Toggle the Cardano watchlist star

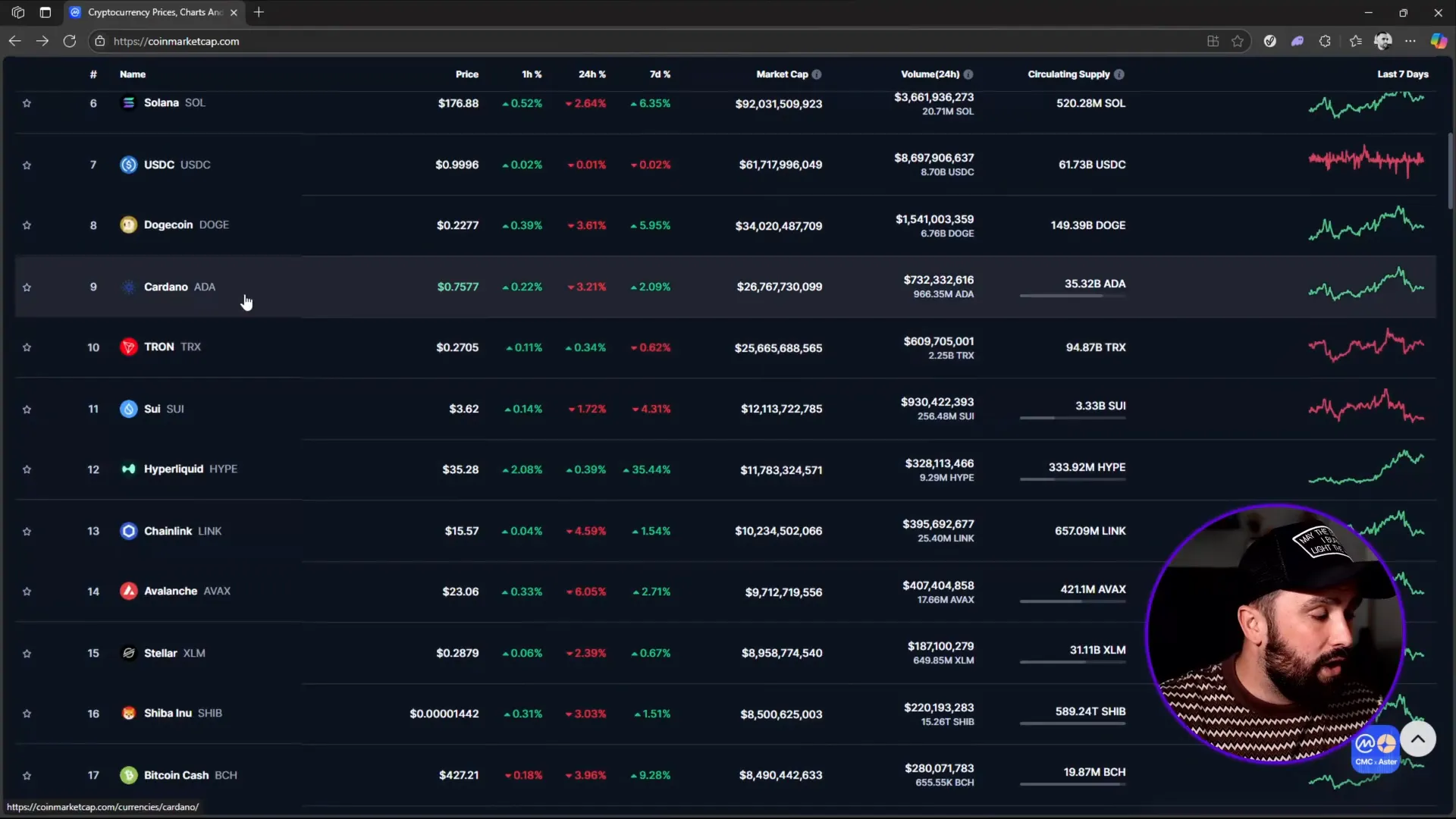click(27, 287)
